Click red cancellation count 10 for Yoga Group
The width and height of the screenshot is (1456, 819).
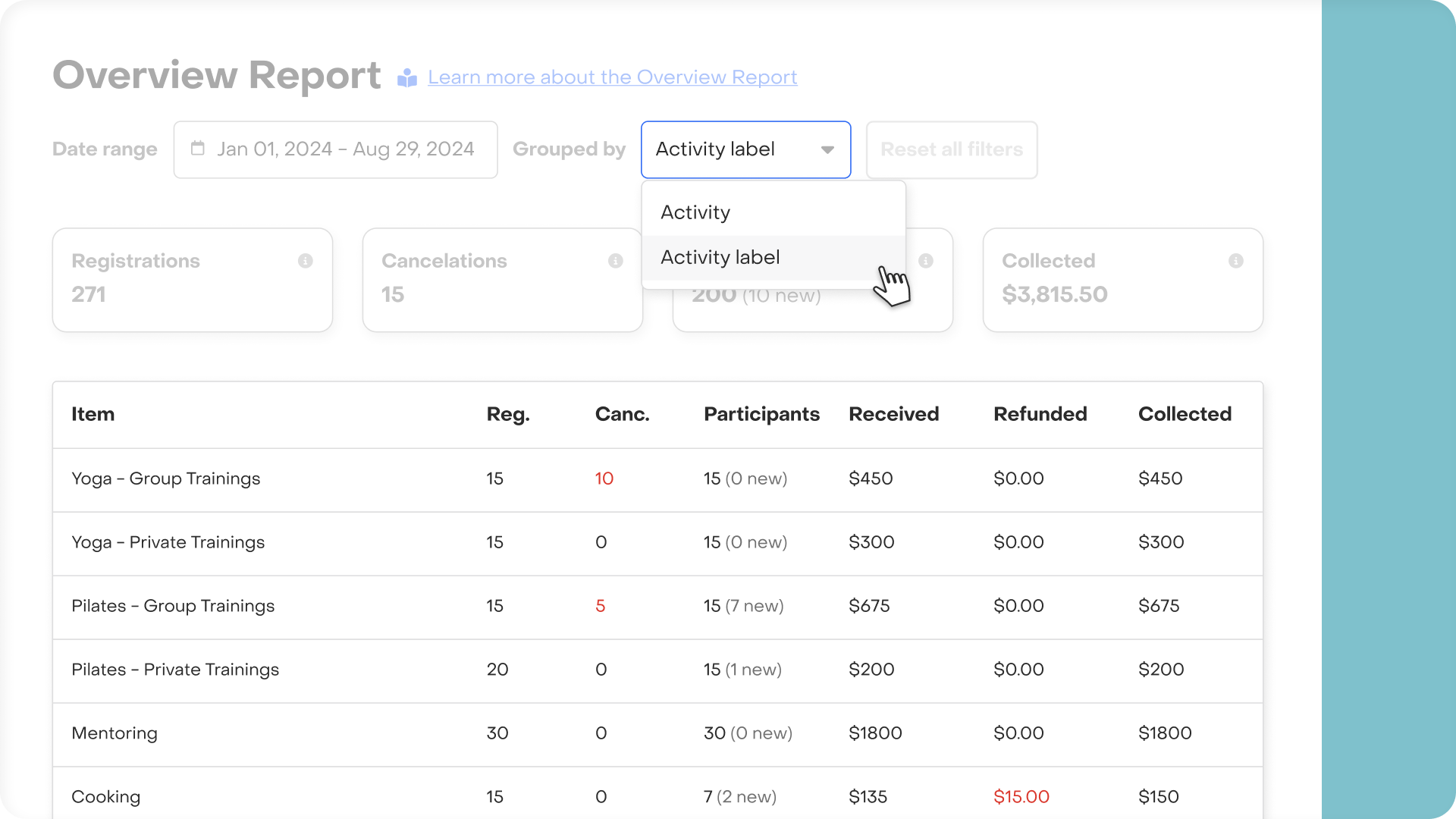(604, 479)
